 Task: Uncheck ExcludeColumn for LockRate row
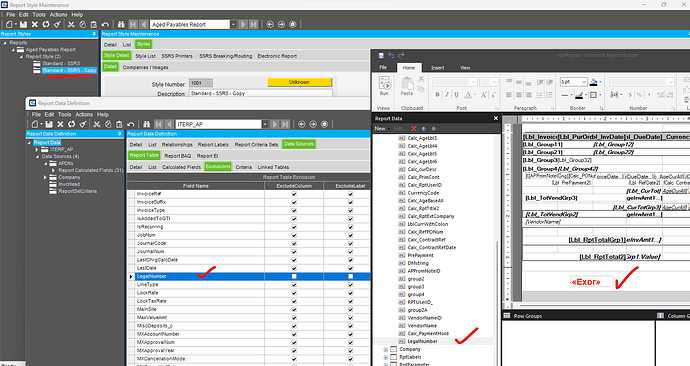tap(294, 293)
